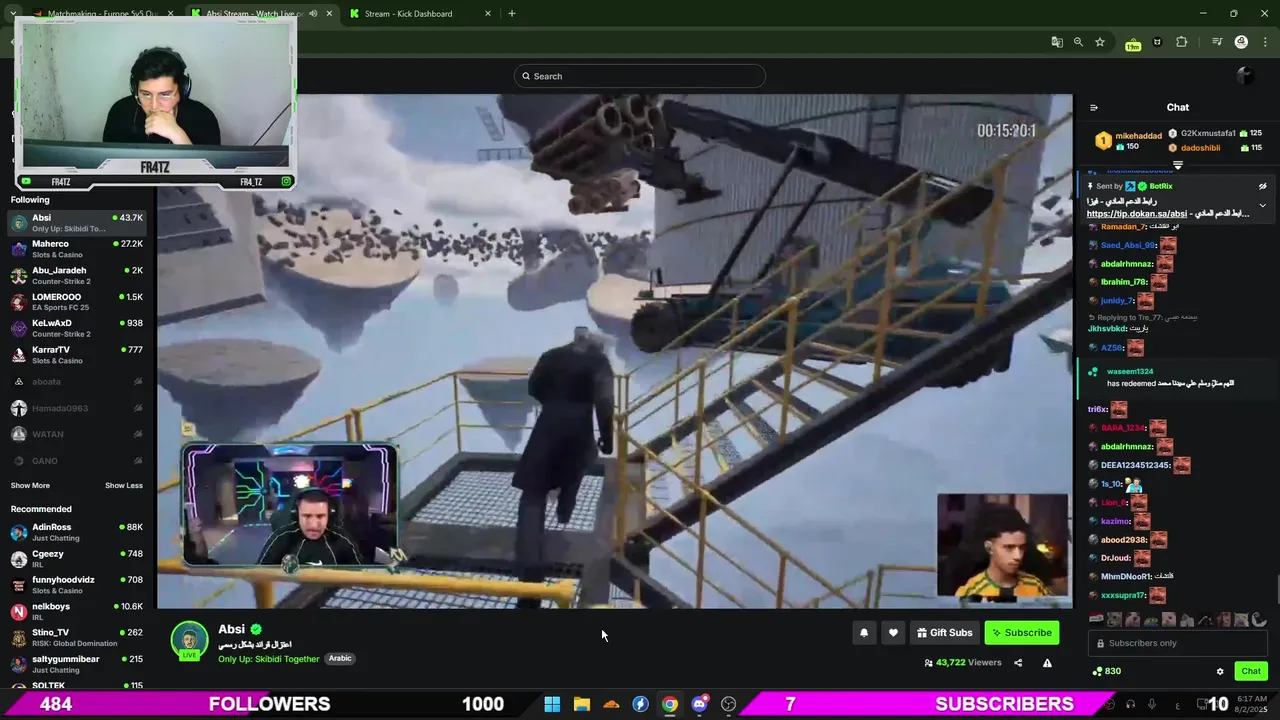Open offline channel WATAN

coord(78,434)
